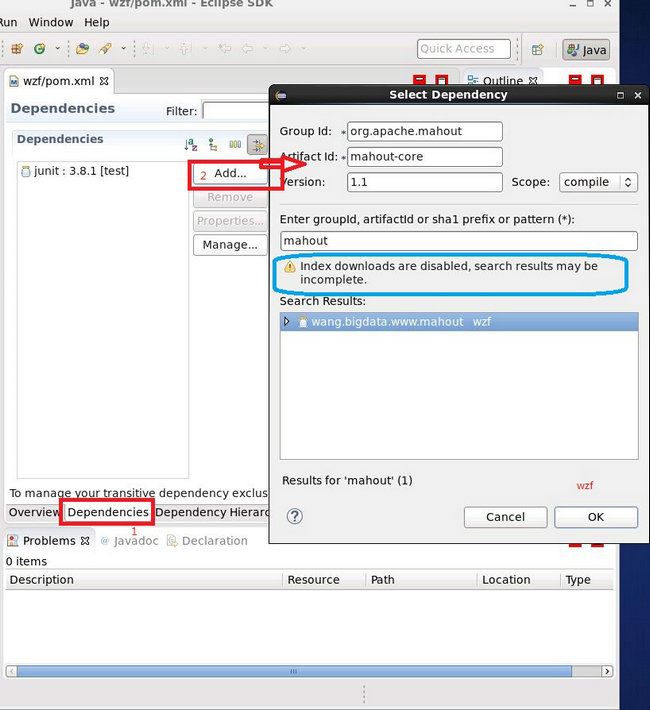
Task: Click the Last Edit Location toolbar icon
Action: point(224,48)
